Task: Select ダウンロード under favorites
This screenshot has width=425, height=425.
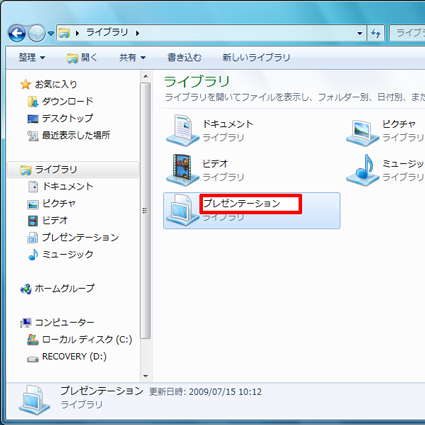Action: [60, 101]
